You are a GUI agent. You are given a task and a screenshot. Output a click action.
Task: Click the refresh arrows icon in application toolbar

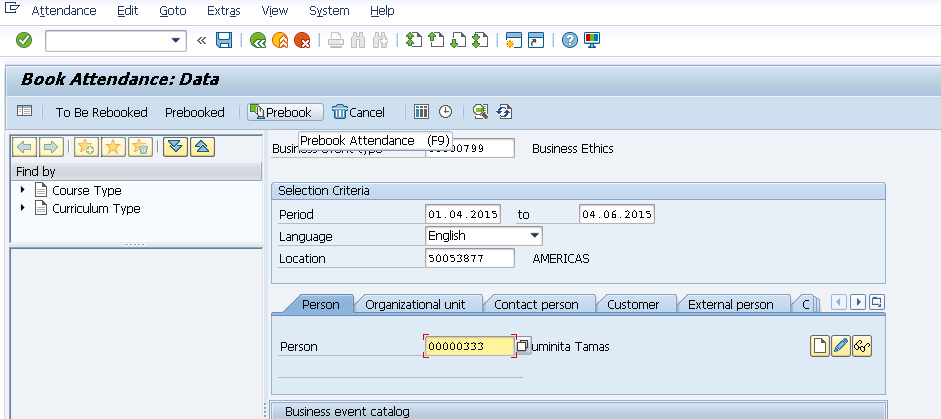pyautogui.click(x=504, y=112)
